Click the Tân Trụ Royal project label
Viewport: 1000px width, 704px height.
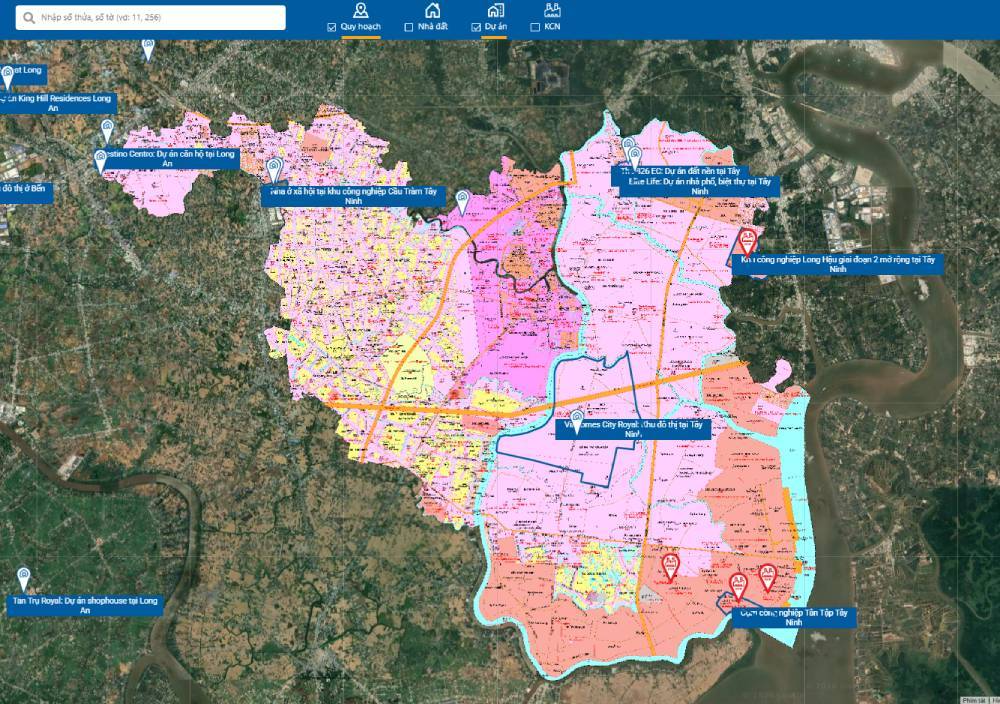tap(84, 606)
